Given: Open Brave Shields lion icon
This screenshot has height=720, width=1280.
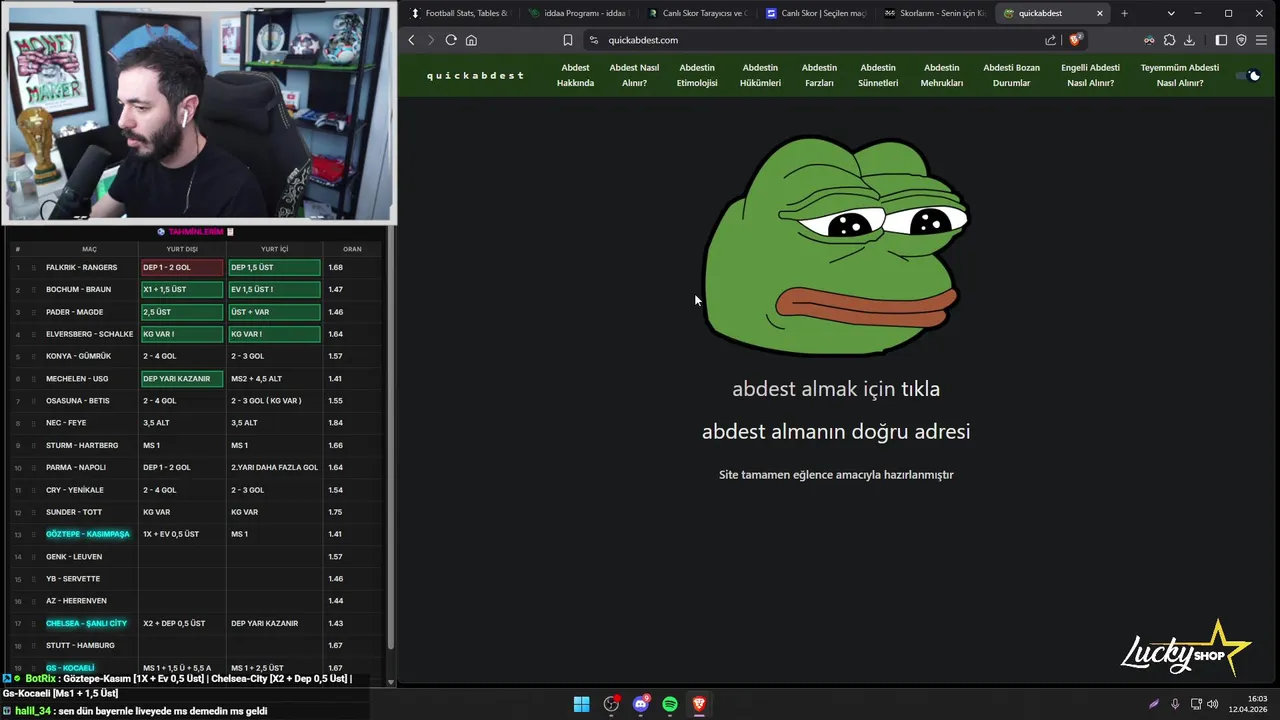Looking at the screenshot, I should 1076,40.
